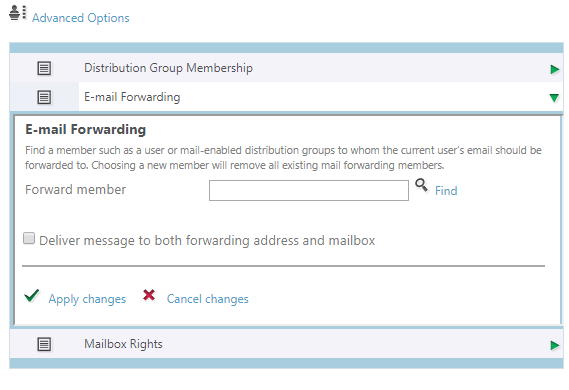
Task: Open the Advanced Options link
Action: (x=81, y=18)
